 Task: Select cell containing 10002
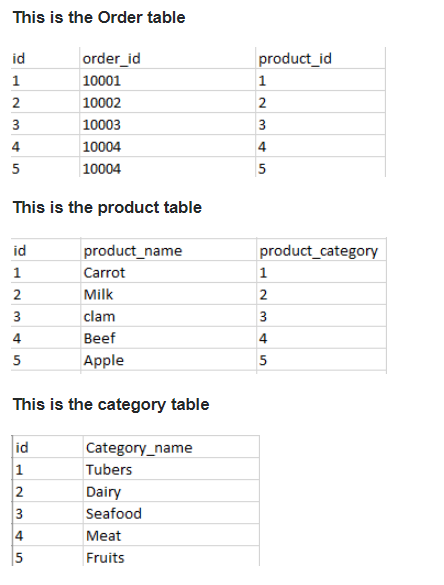(168, 102)
